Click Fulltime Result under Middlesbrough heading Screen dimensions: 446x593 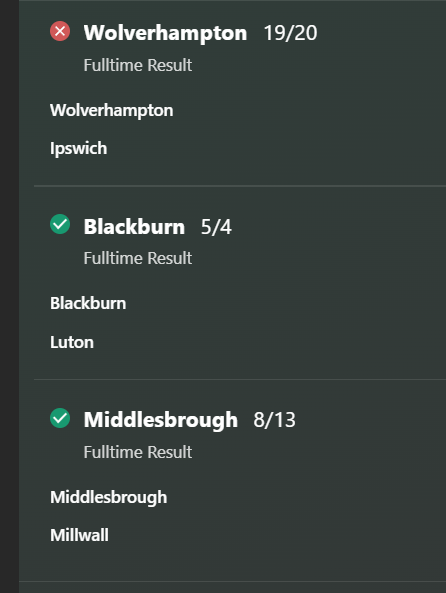(x=138, y=452)
